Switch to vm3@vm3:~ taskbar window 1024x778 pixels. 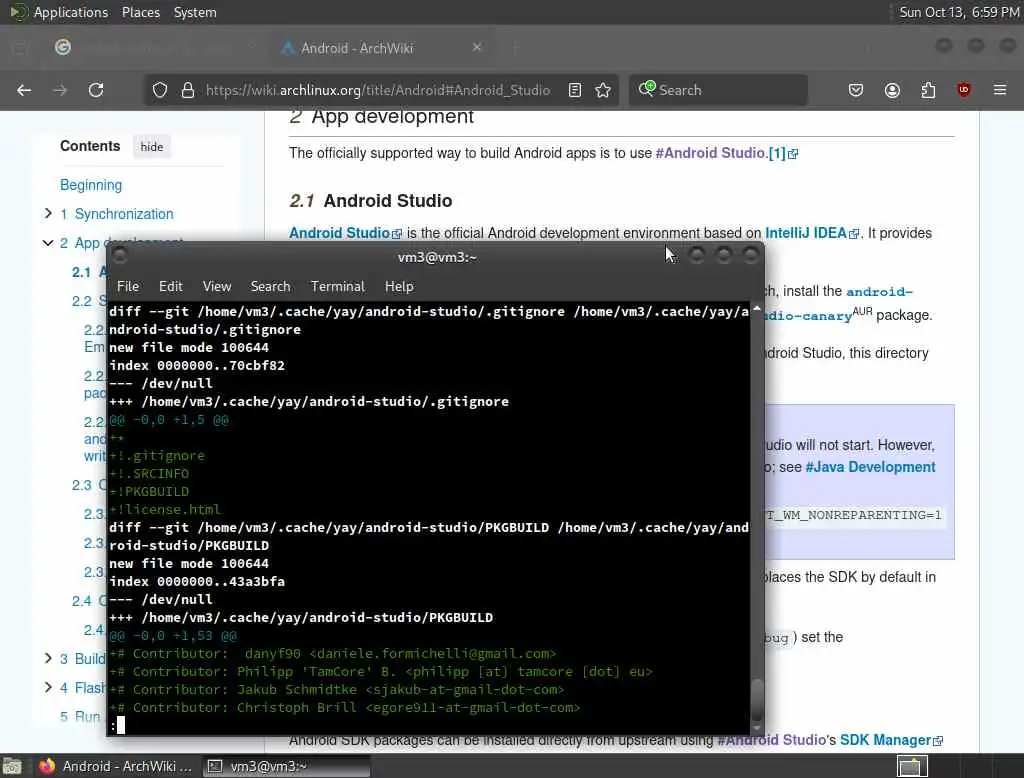coord(285,766)
